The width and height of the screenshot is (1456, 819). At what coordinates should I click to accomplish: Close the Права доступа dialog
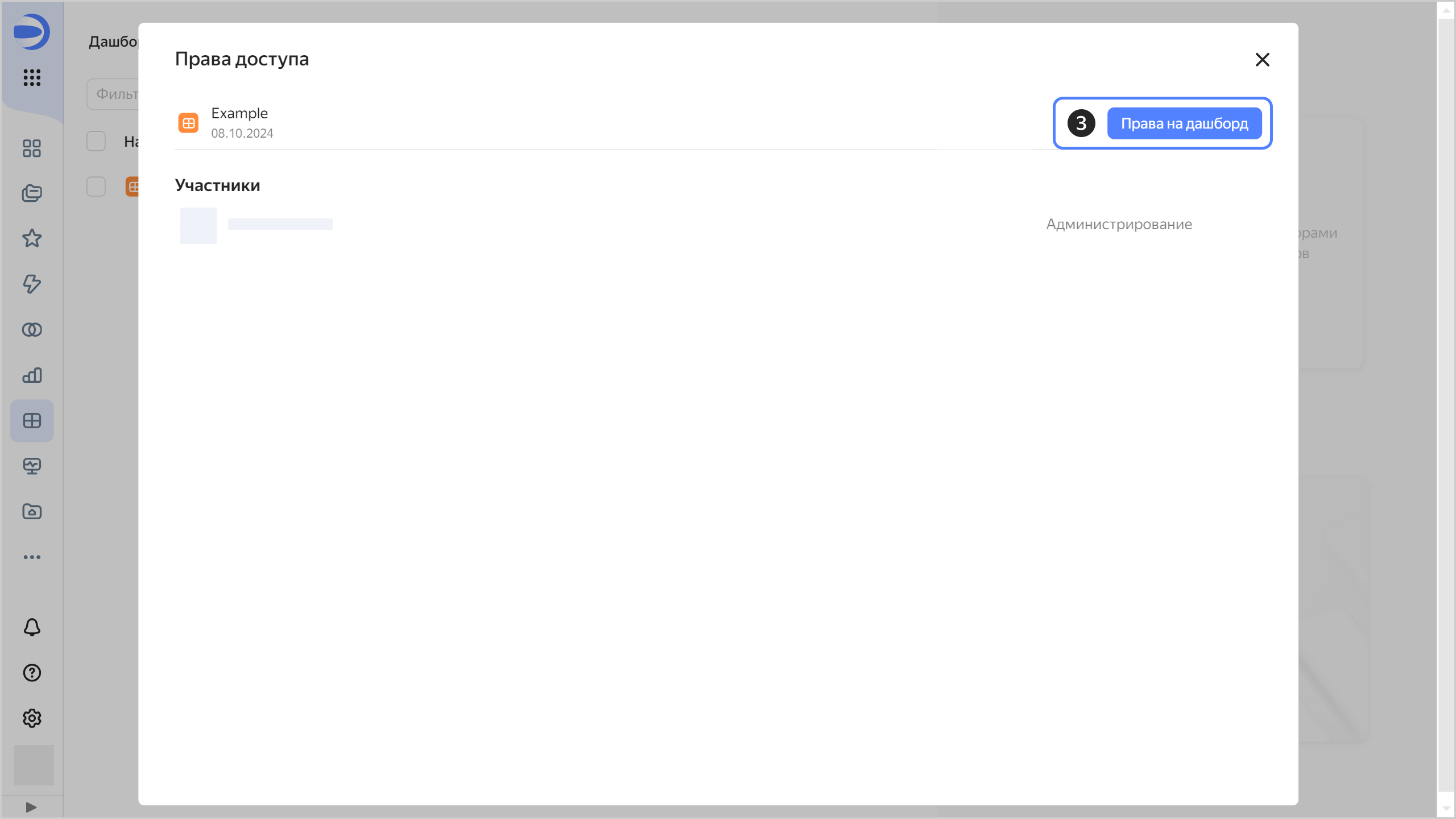(x=1262, y=60)
